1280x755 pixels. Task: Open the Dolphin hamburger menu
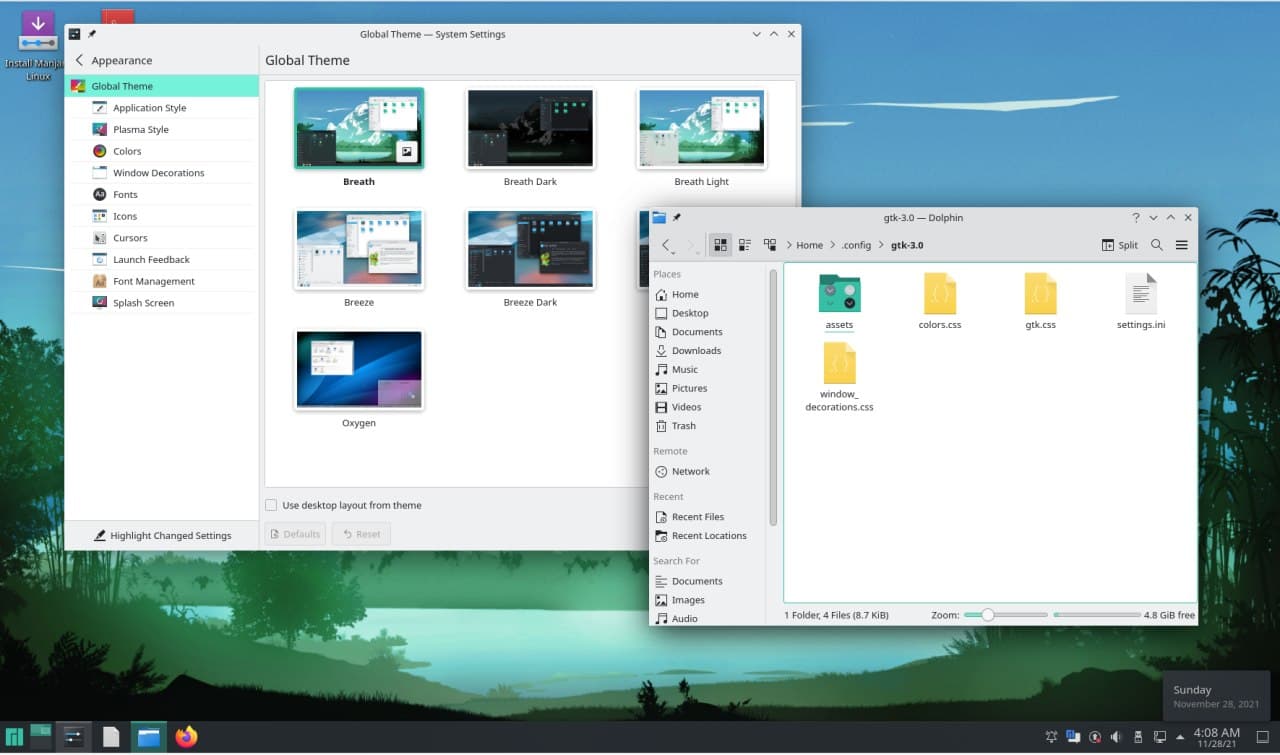coord(1182,245)
